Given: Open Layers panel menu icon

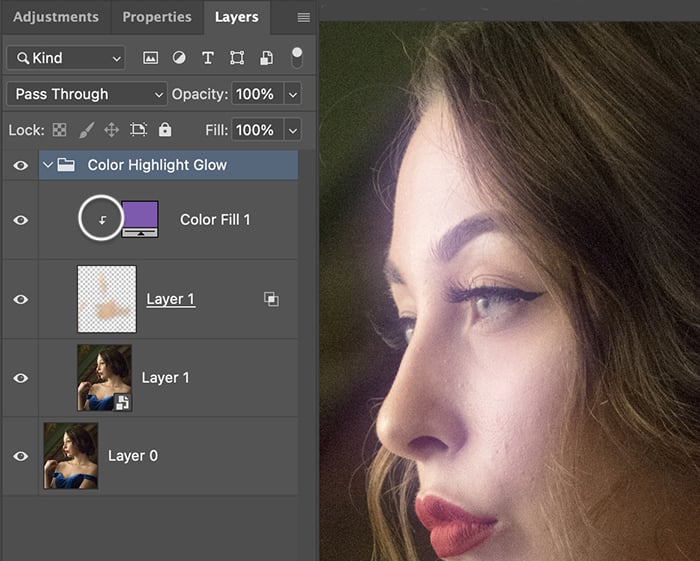Looking at the screenshot, I should click(x=304, y=17).
